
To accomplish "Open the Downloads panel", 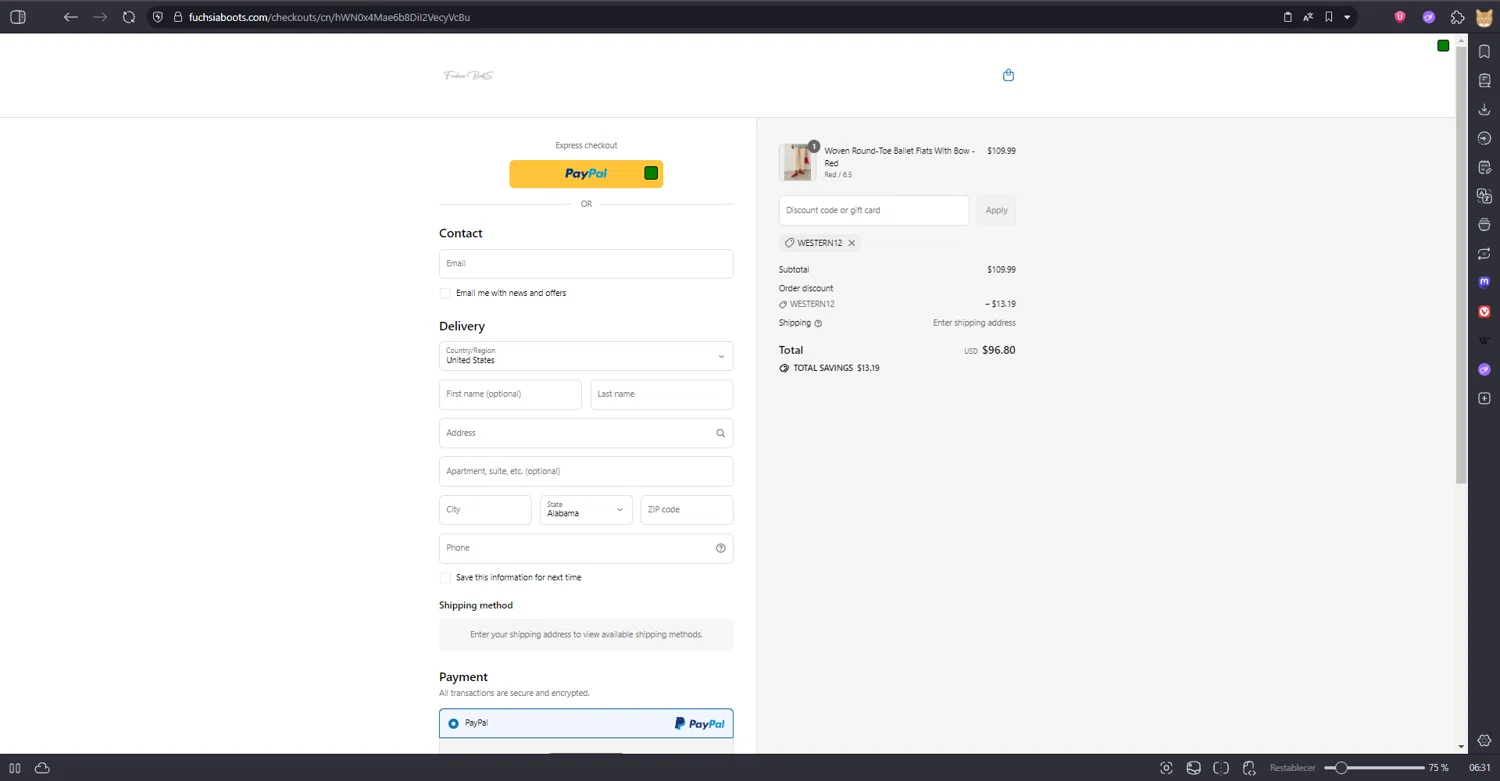I will click(x=1485, y=109).
